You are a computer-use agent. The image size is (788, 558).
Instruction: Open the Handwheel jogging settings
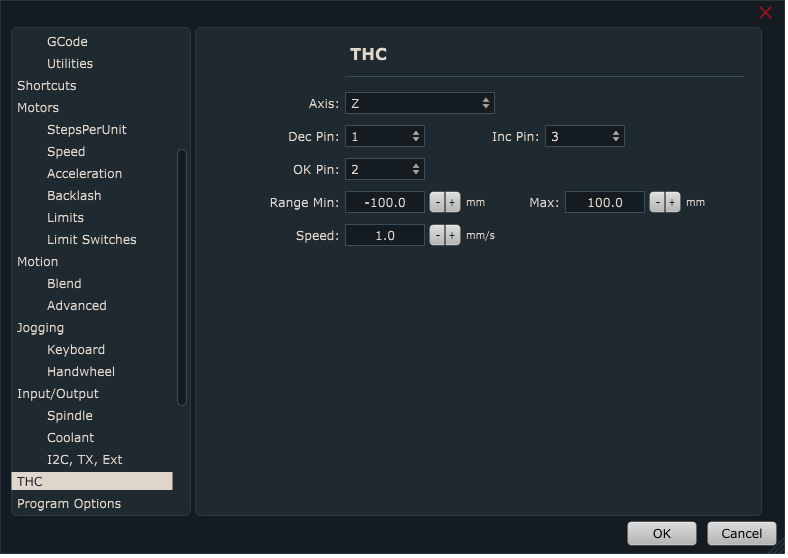[x=80, y=372]
